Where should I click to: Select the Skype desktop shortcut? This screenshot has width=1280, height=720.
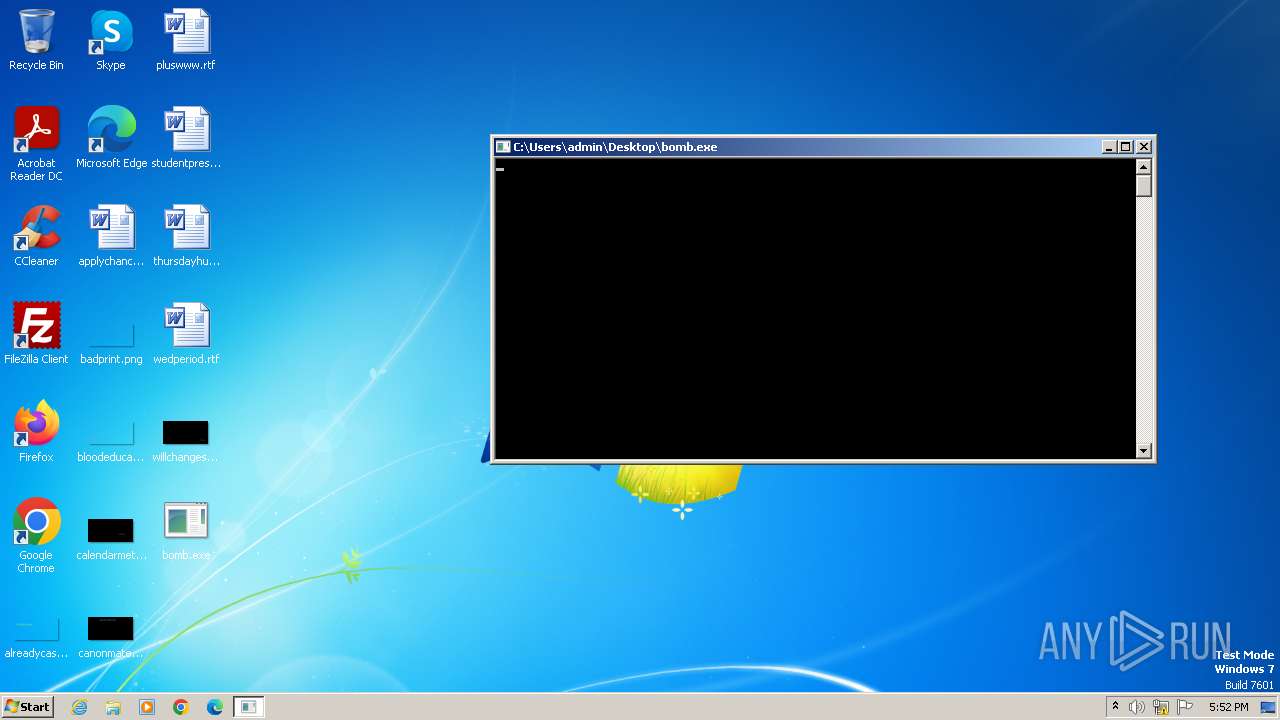(x=111, y=40)
